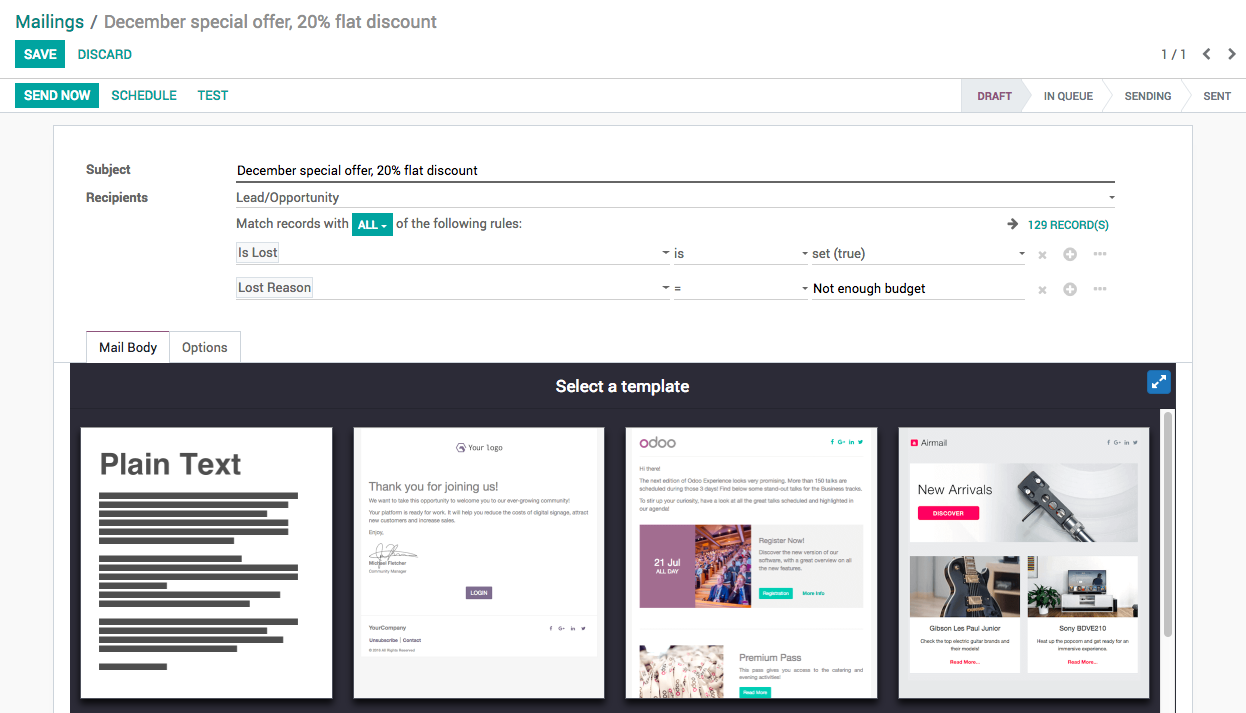Delete the Lost Reason rule row
Viewport: 1246px width, 713px height.
(1042, 290)
